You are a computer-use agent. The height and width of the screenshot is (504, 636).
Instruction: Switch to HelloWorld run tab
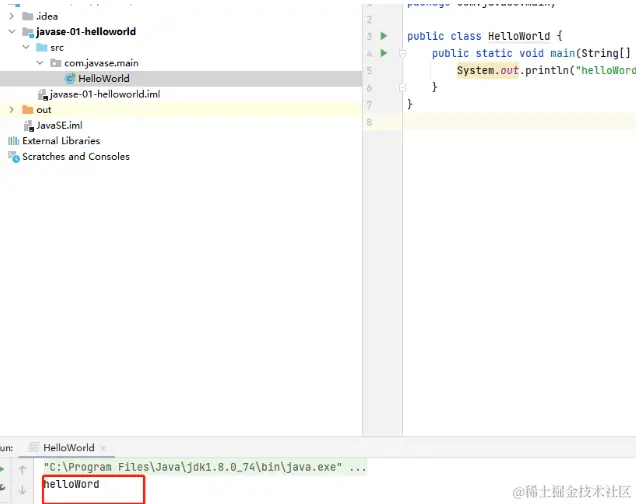click(x=69, y=448)
